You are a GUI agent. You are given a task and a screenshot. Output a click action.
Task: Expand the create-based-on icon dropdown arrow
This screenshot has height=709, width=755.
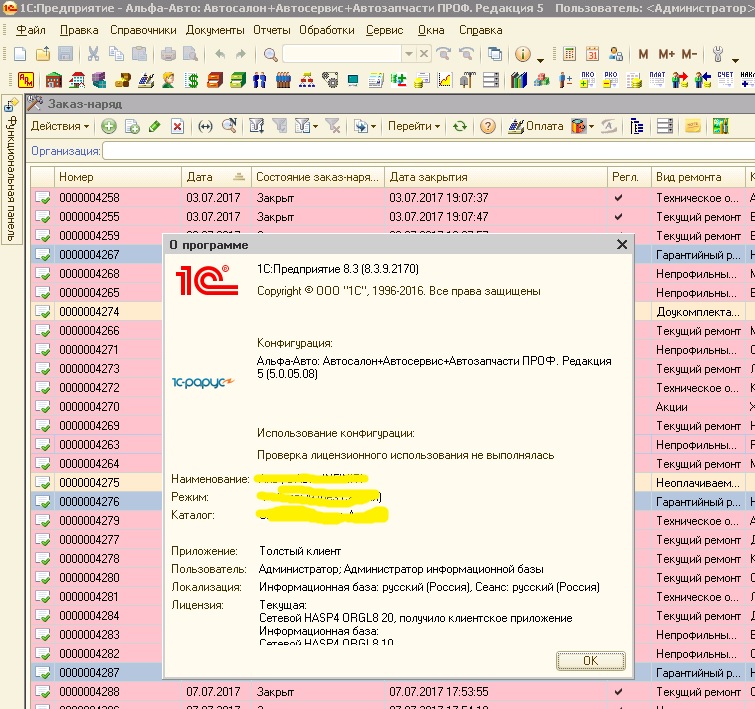coord(373,127)
